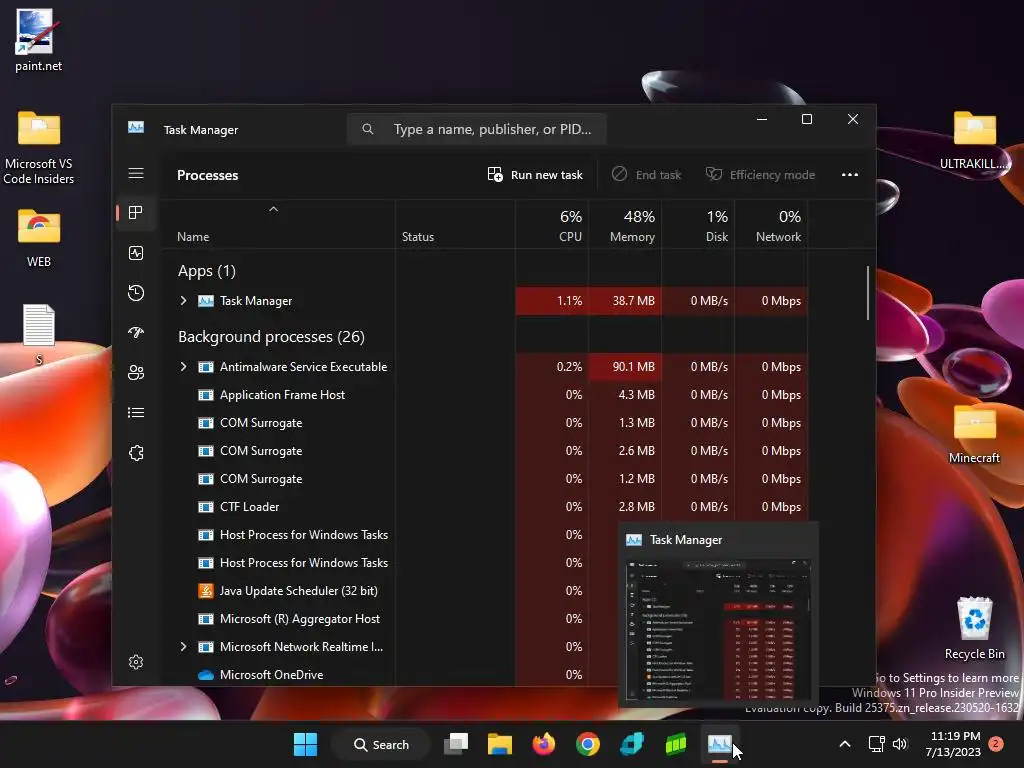The width and height of the screenshot is (1024, 768).
Task: Expand Microsoft Network Realtime process group
Action: [x=184, y=647]
